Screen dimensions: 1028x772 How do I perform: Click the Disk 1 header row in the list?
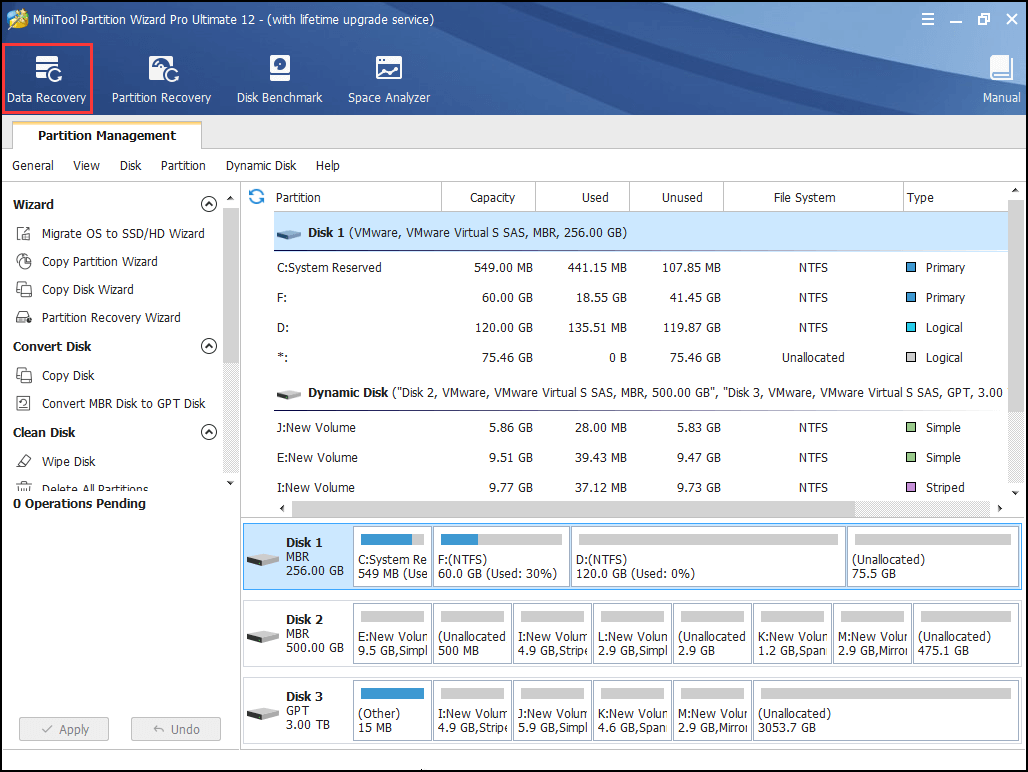coord(641,233)
